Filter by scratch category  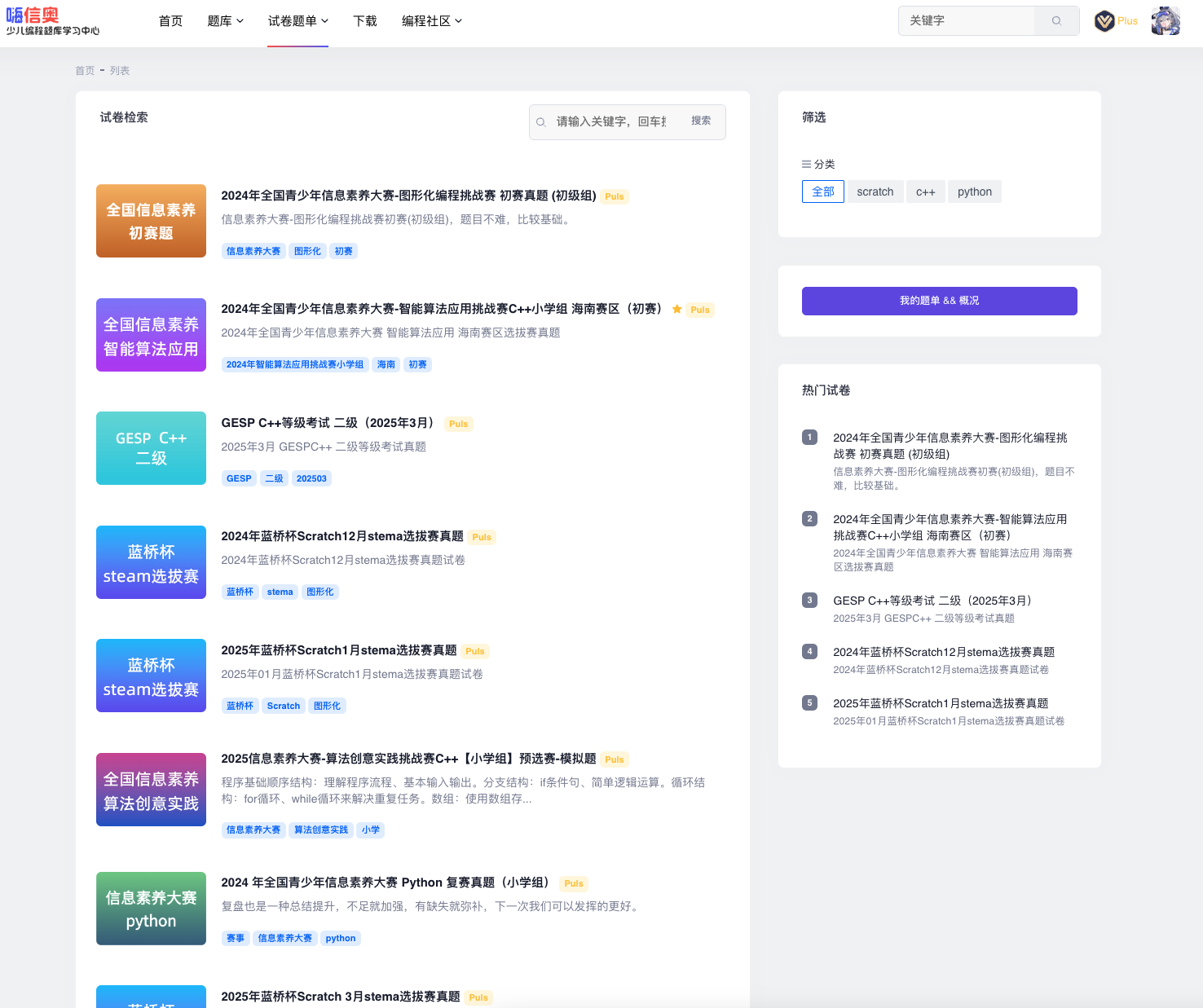875,191
